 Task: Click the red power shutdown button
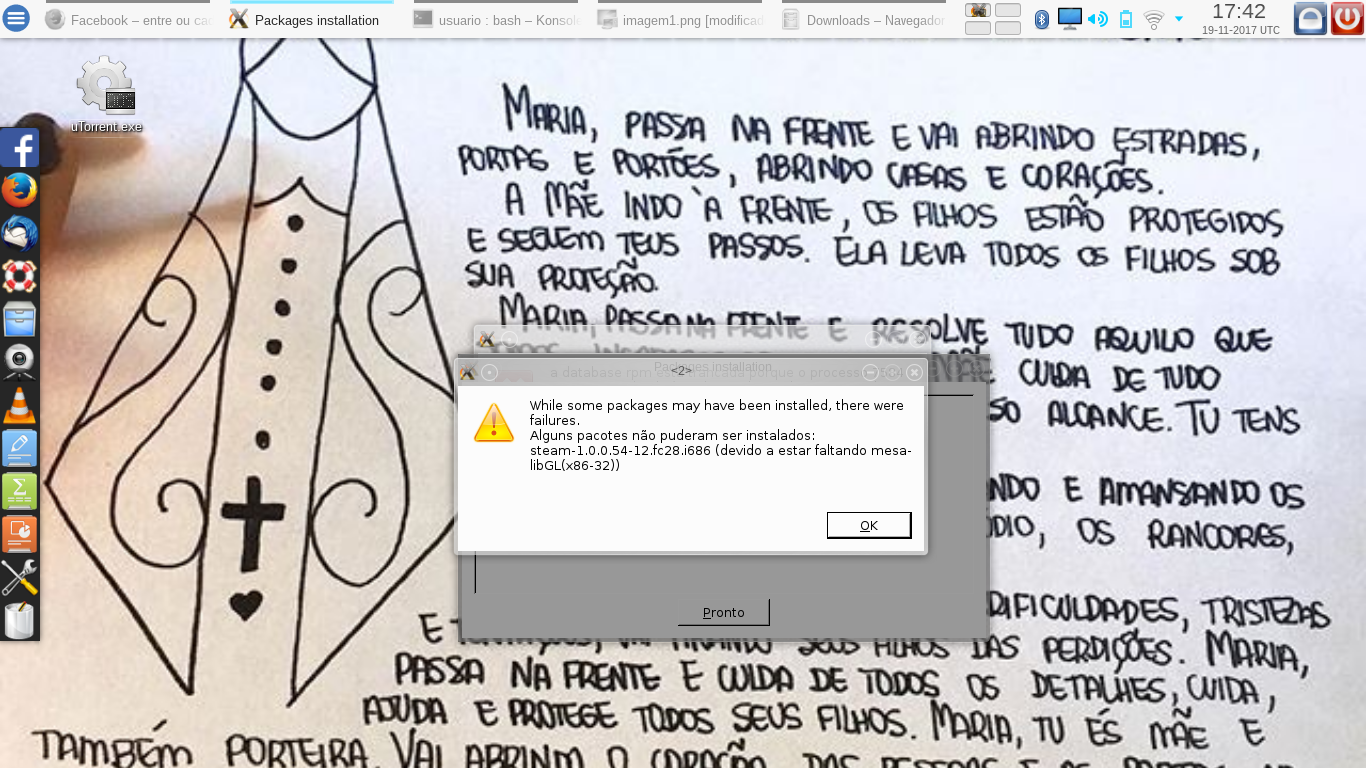pos(1347,18)
